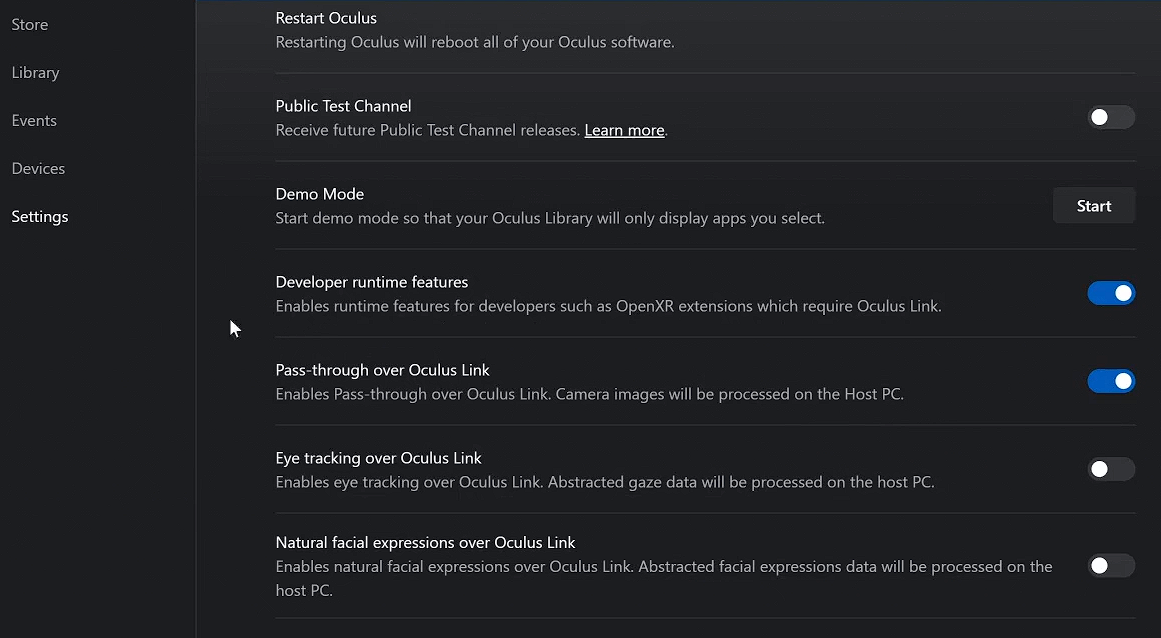Enable the Public Test Channel toggle
Image resolution: width=1161 pixels, height=638 pixels.
point(1111,117)
